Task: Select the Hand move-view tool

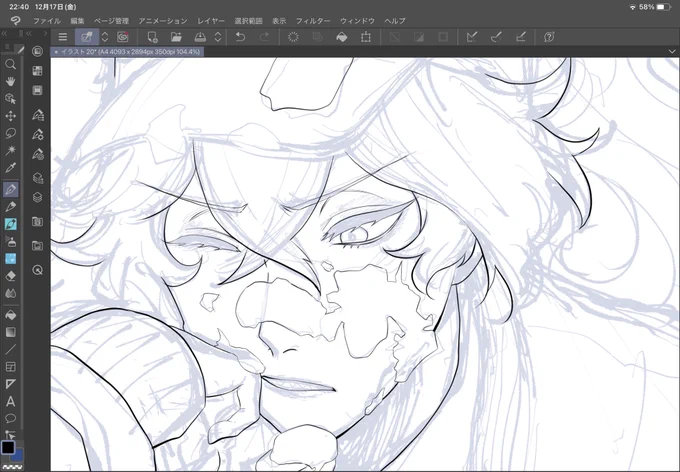Action: coord(10,81)
